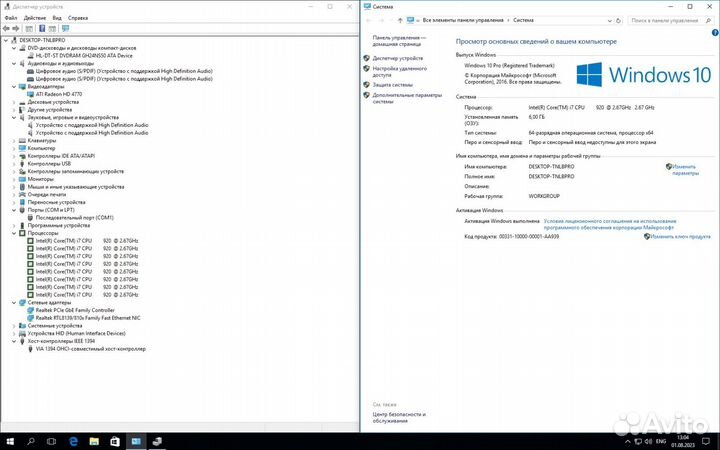Collapse the Порты (COM и LPT) category
Viewport: 720px width, 450px height.
[x=14, y=210]
